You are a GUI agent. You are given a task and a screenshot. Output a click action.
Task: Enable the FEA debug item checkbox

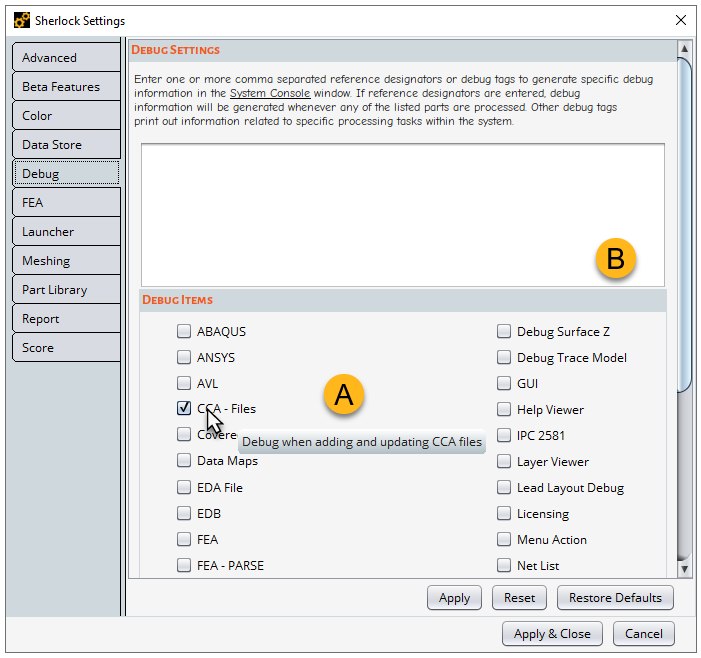point(184,539)
